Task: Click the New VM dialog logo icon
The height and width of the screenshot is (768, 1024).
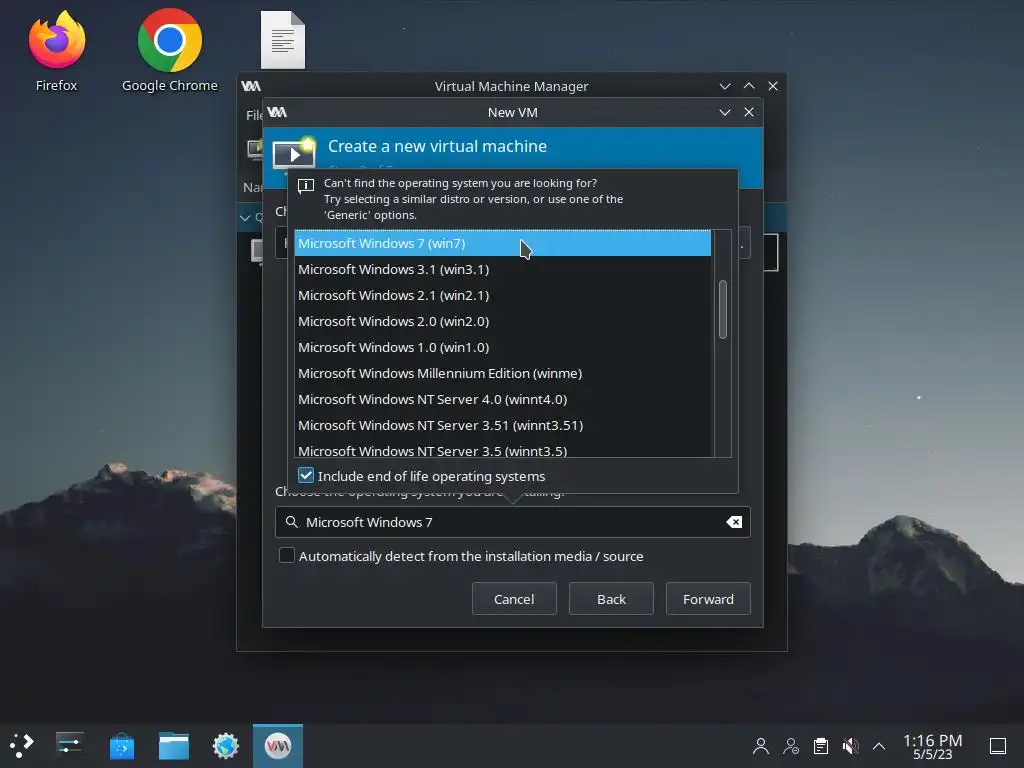Action: [x=277, y=112]
